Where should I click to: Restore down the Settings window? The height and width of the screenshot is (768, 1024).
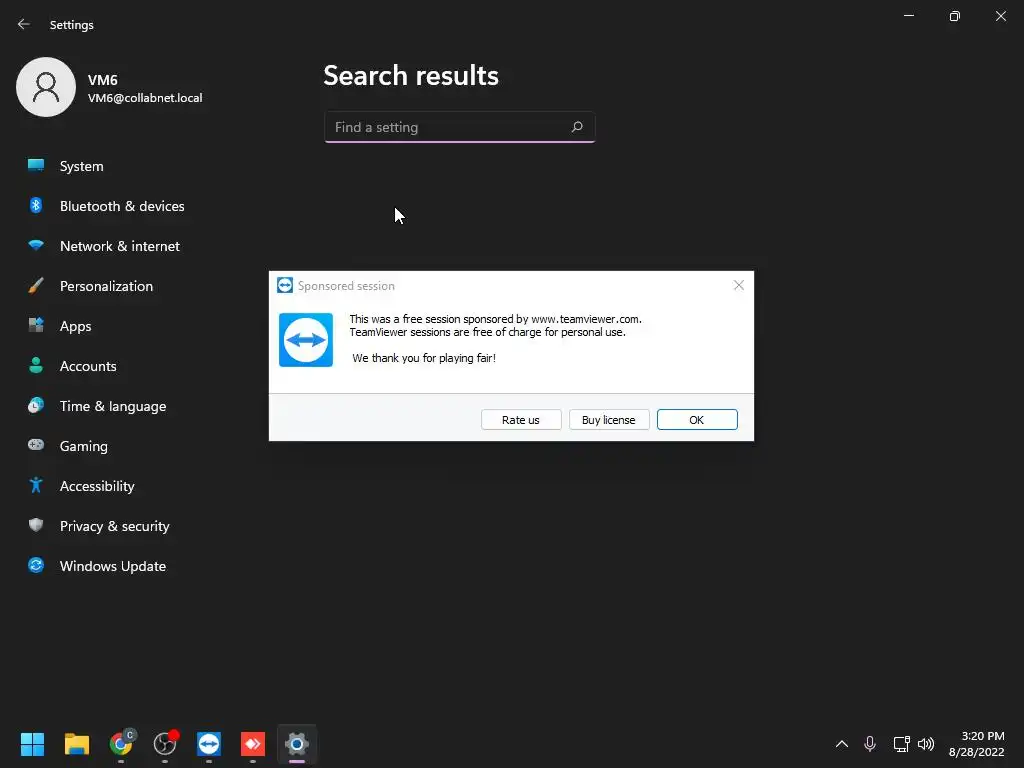[x=954, y=16]
